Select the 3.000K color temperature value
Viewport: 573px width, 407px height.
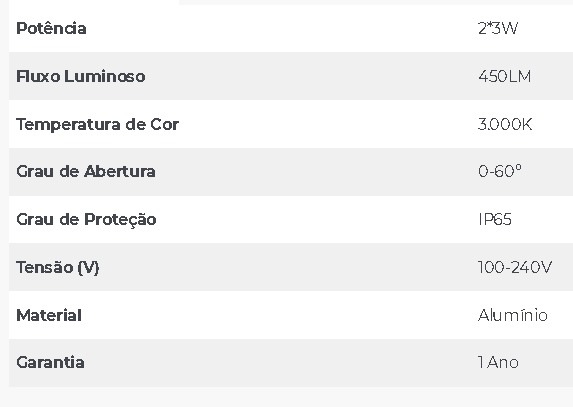point(505,124)
